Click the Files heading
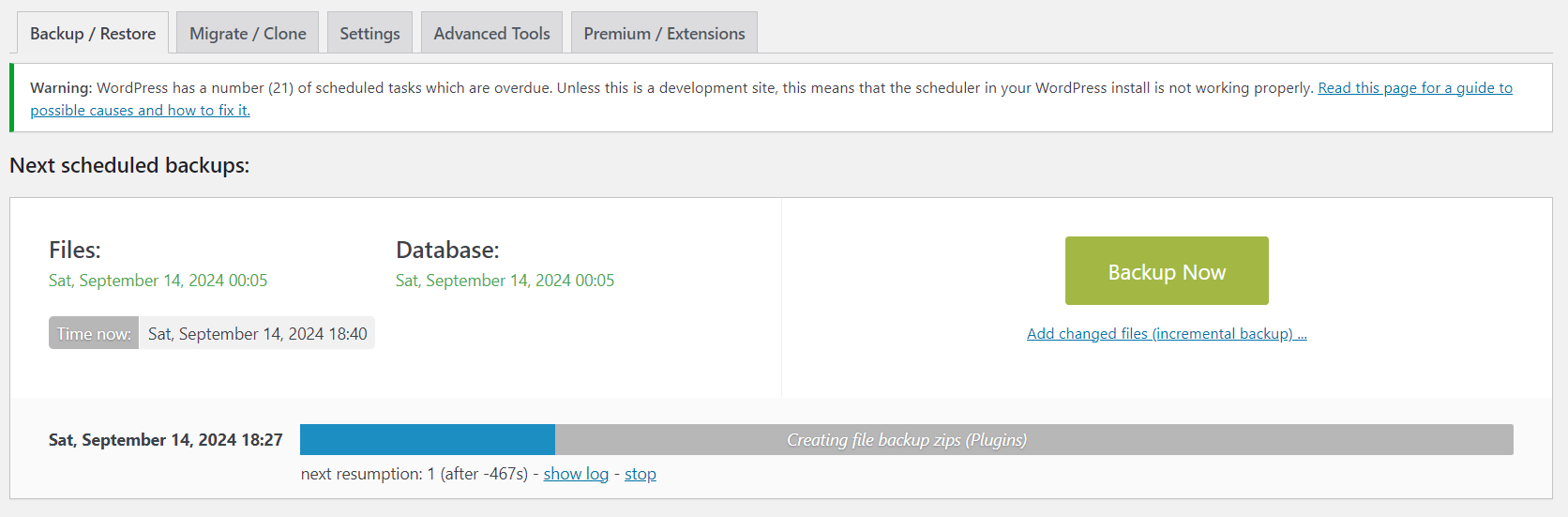Screen dimensions: 1568x517 (75, 251)
